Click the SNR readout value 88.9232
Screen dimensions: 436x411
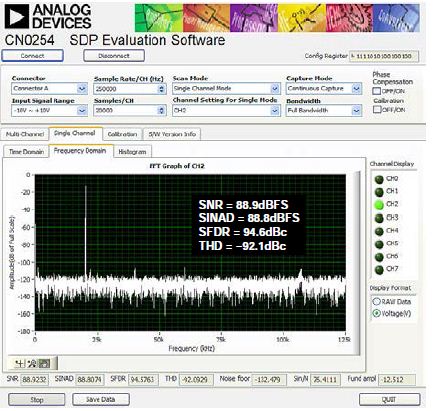click(34, 379)
